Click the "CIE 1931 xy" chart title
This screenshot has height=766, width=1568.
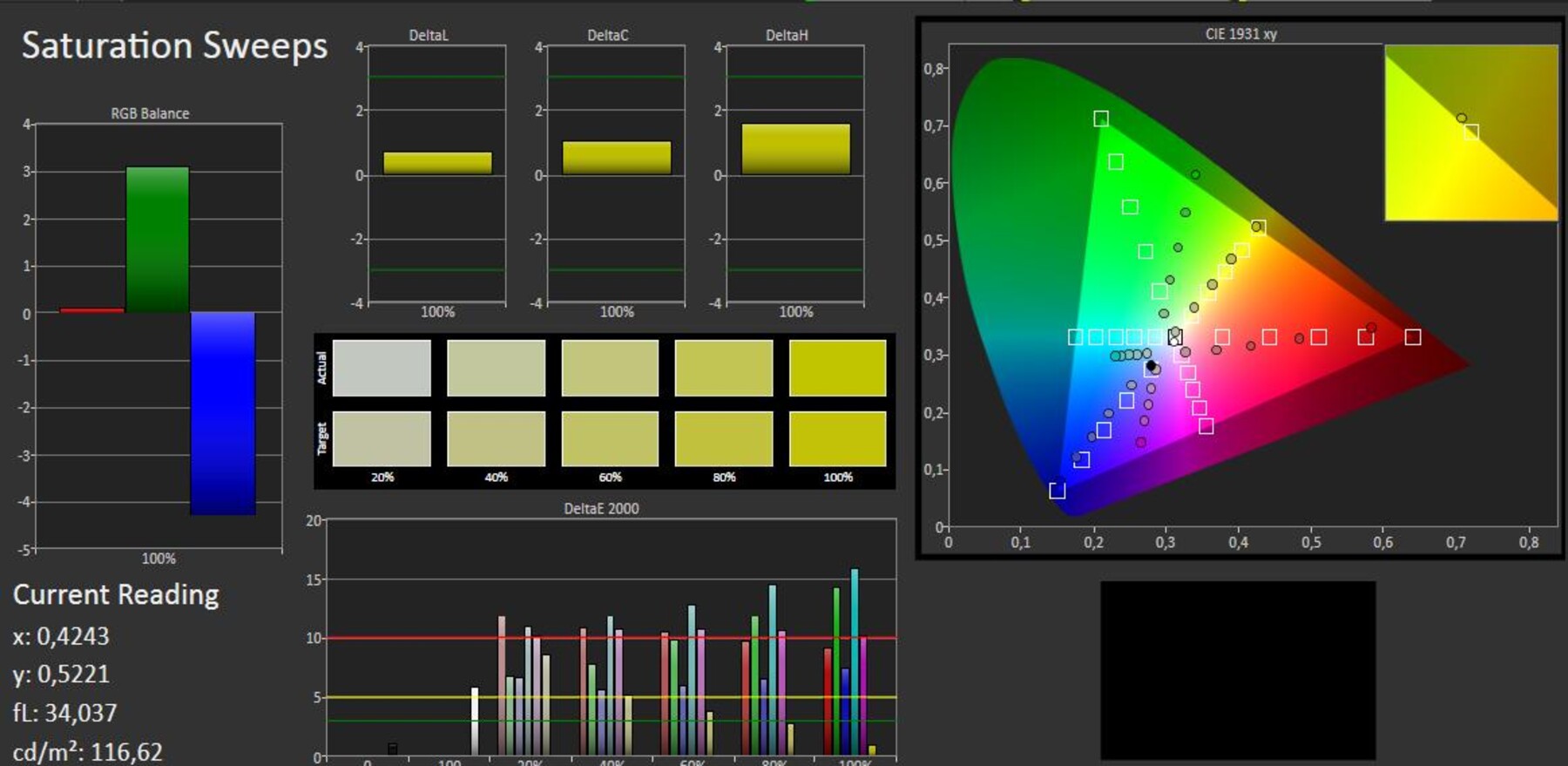[1241, 34]
